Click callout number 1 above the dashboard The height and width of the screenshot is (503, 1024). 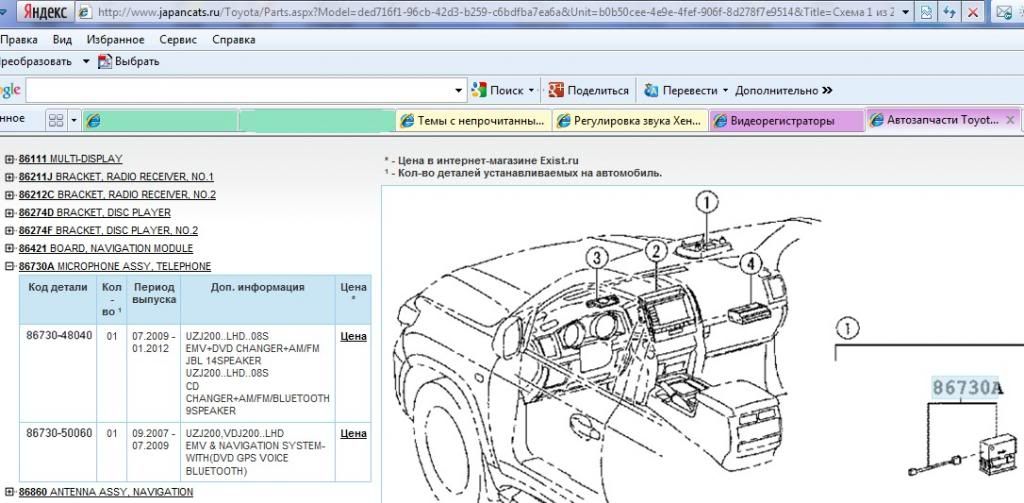[706, 203]
